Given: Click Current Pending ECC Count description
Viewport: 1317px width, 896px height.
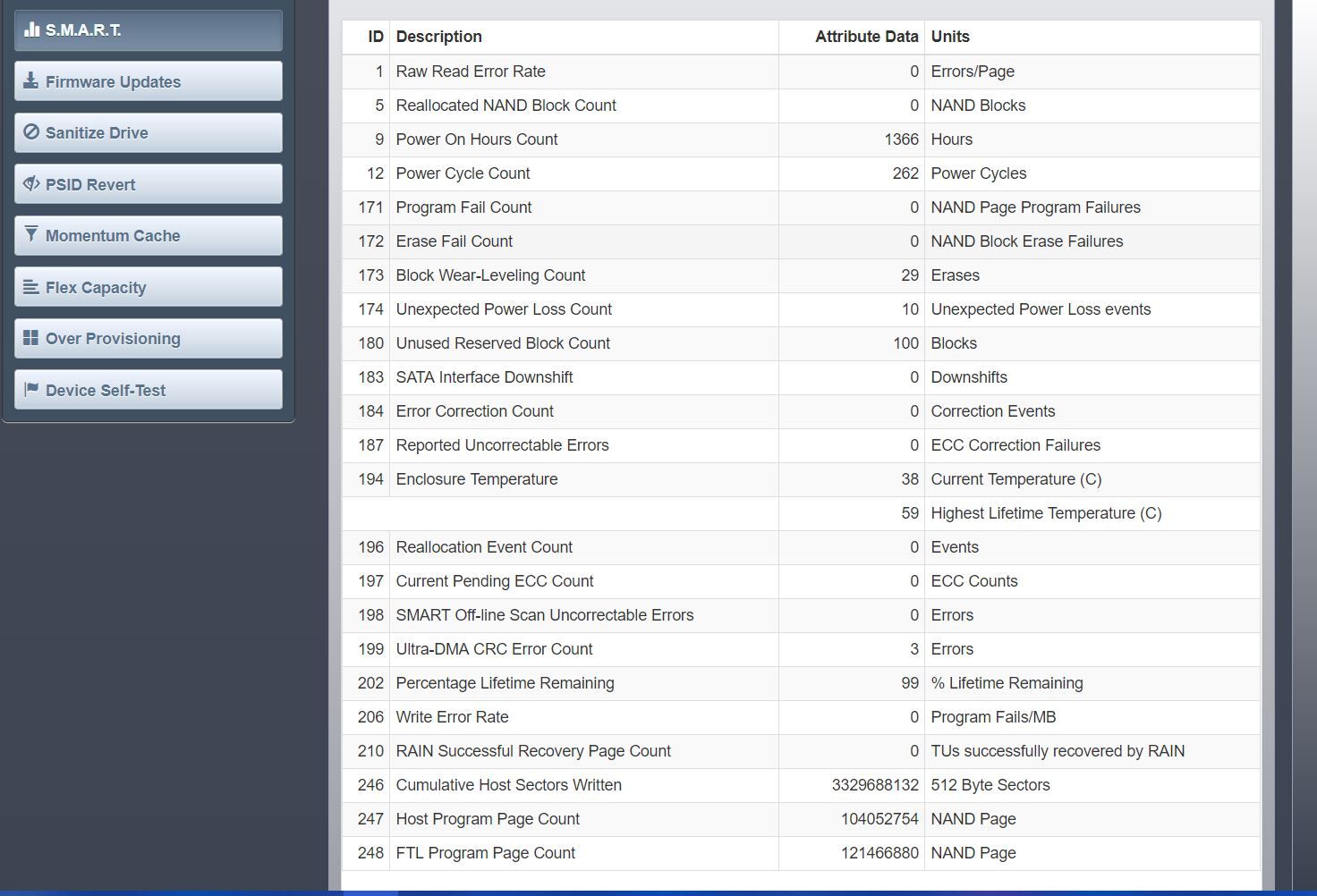Looking at the screenshot, I should click(x=495, y=581).
